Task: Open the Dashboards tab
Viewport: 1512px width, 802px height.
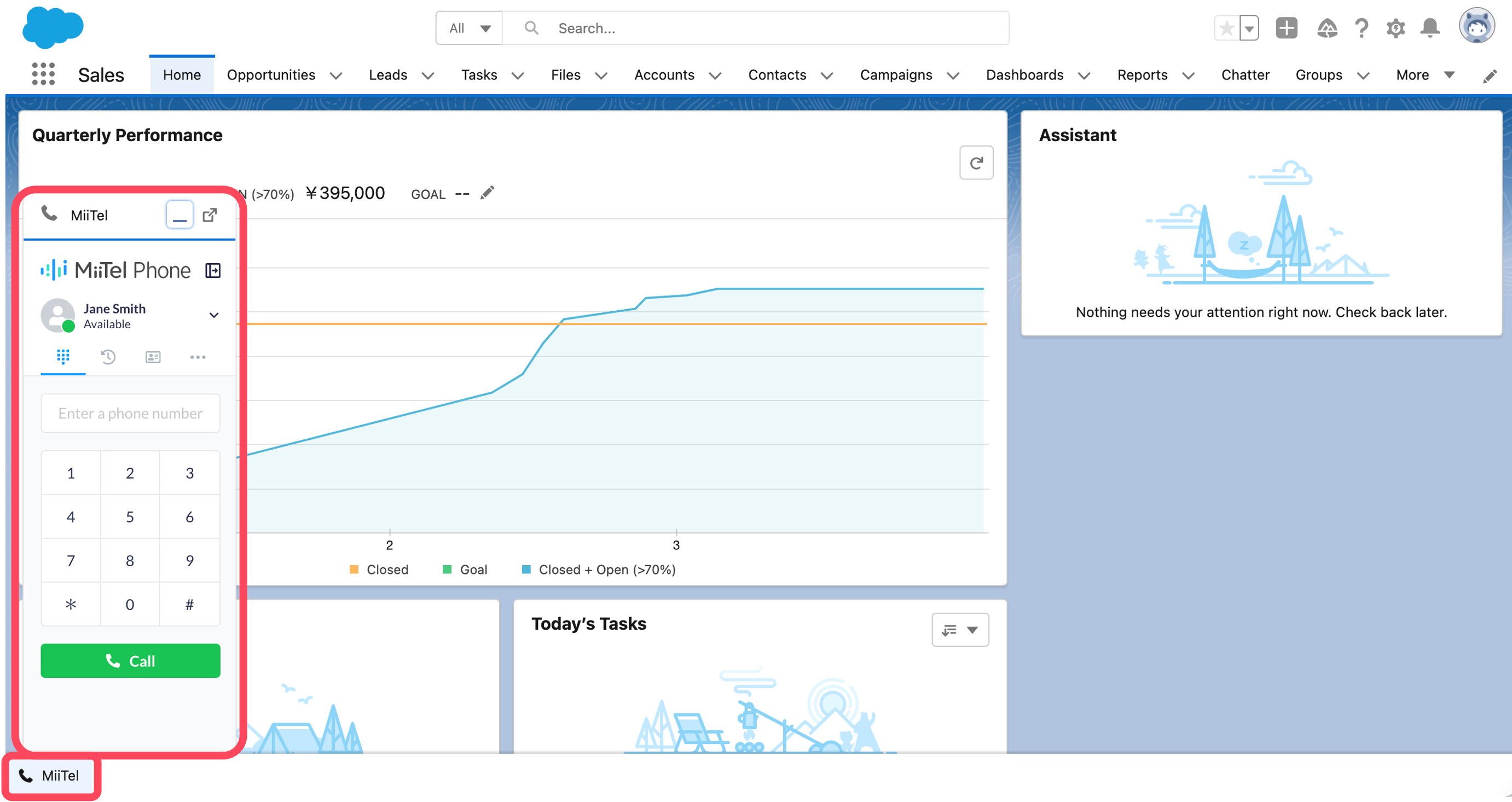Action: coord(1025,75)
